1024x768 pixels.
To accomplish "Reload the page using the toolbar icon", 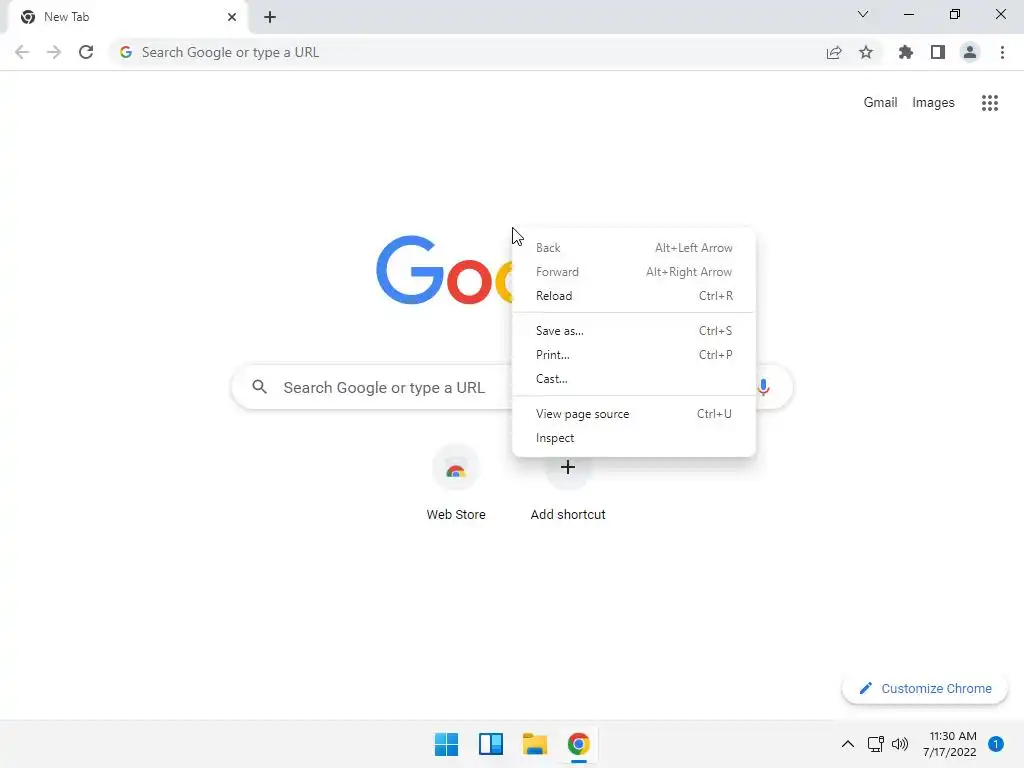I will tap(86, 52).
